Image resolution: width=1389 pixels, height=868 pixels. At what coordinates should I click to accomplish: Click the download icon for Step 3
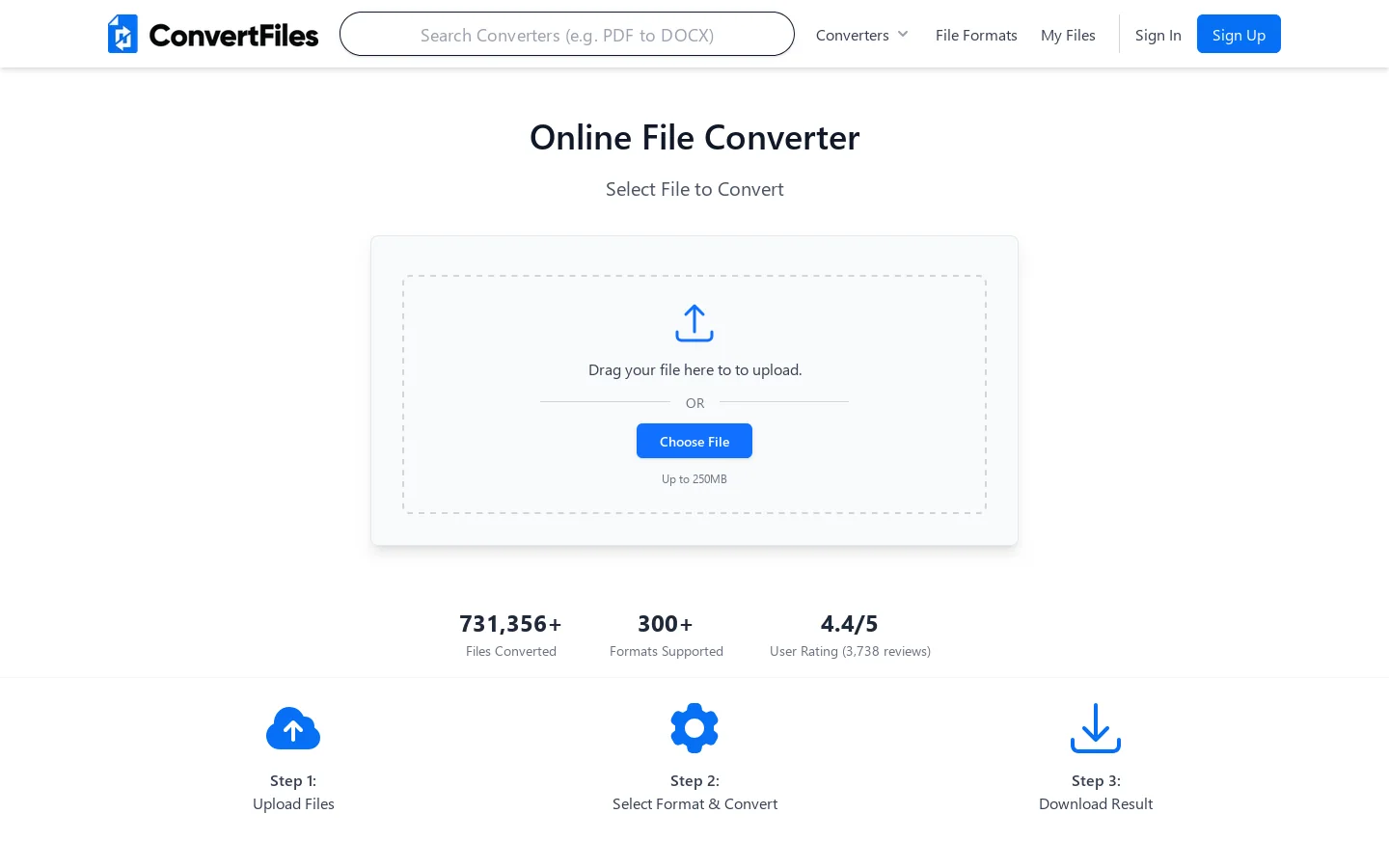coord(1096,728)
